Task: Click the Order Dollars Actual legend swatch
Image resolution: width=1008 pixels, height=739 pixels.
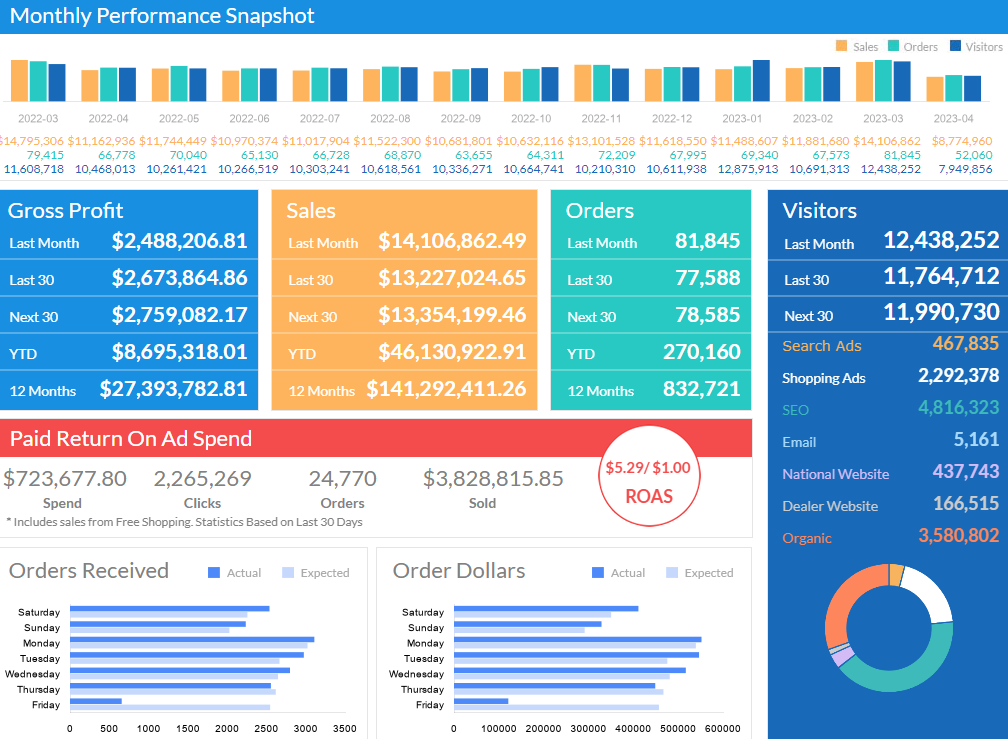Action: 598,573
